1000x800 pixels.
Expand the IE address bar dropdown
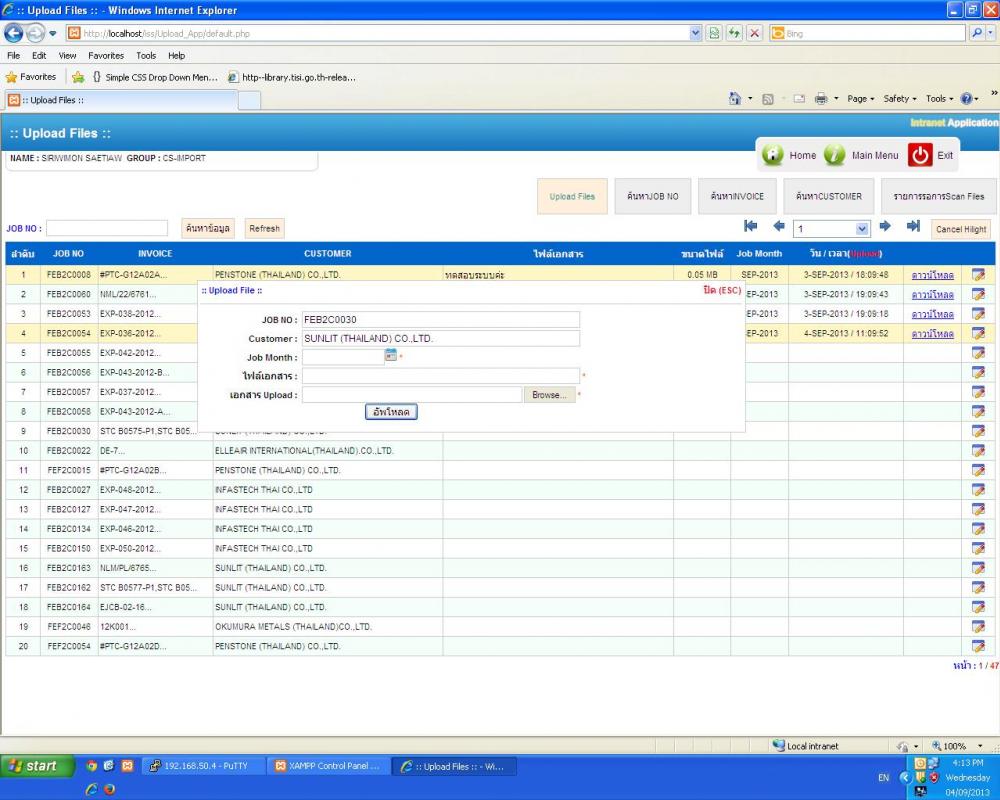click(x=696, y=33)
